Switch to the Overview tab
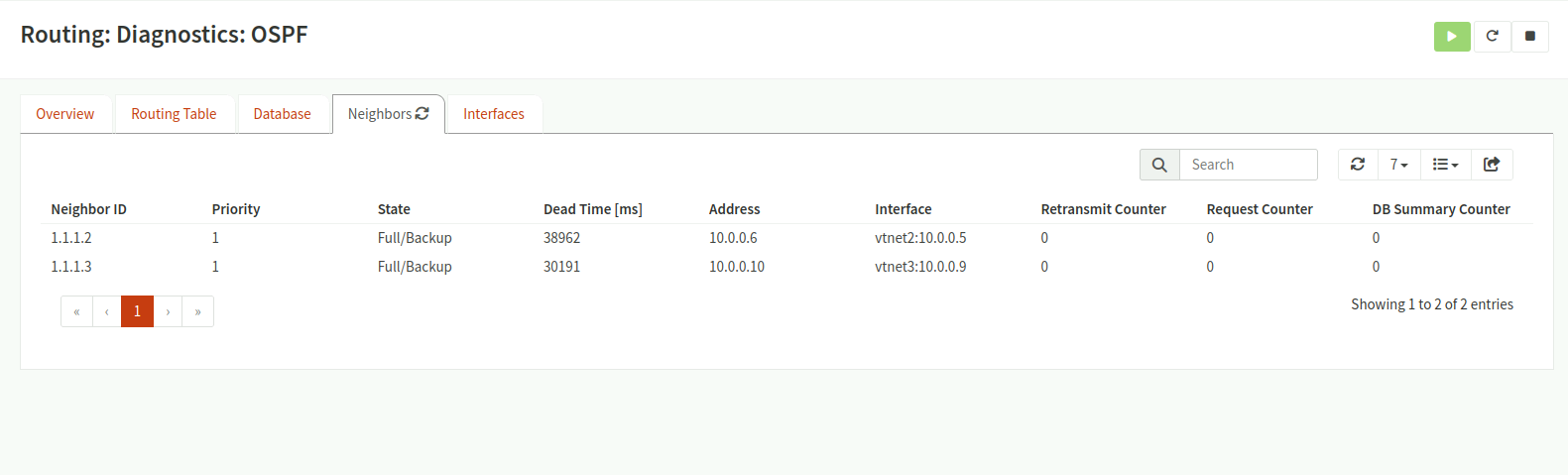 pyautogui.click(x=65, y=114)
